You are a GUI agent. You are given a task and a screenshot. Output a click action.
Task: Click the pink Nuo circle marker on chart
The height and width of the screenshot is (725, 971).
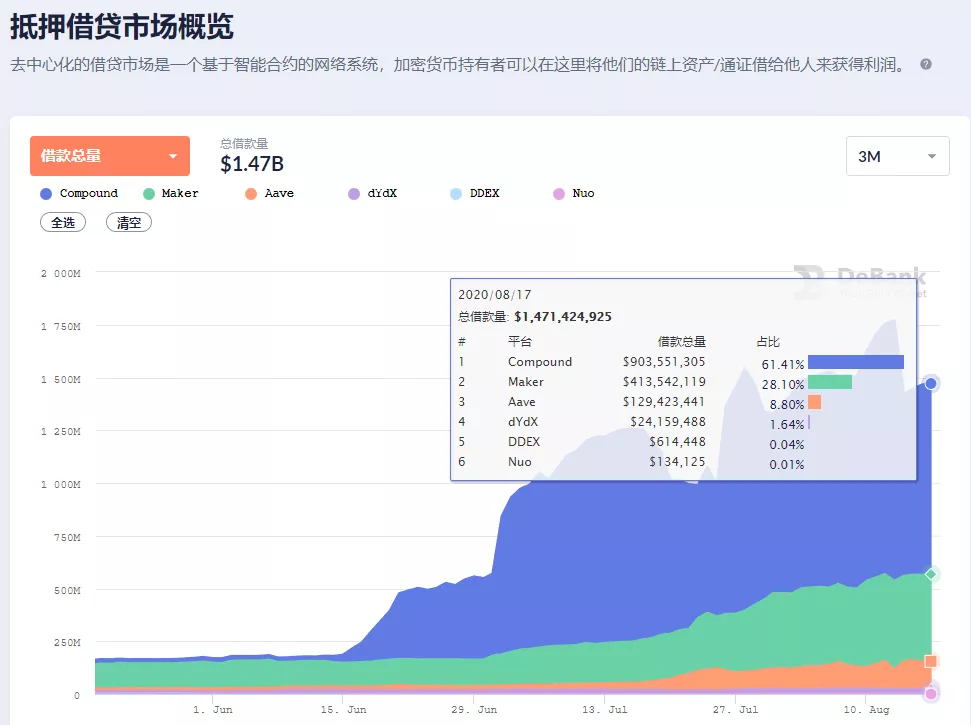(931, 694)
